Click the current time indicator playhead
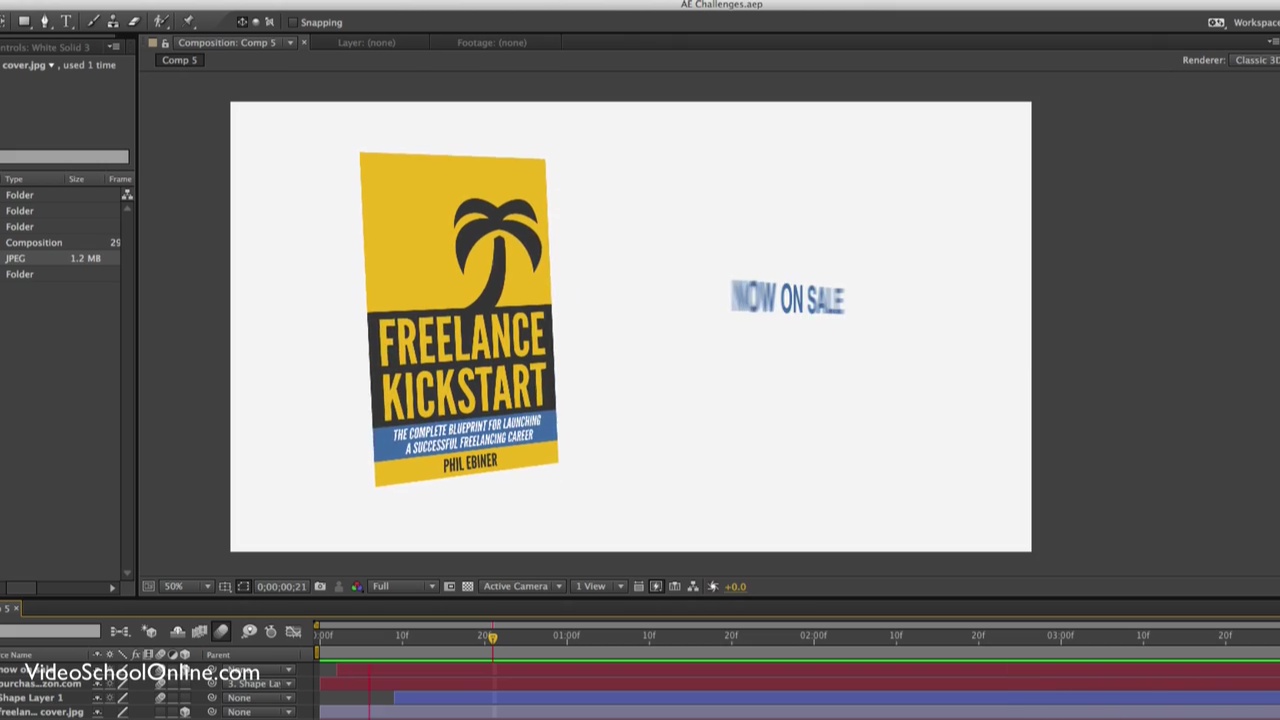 (492, 636)
